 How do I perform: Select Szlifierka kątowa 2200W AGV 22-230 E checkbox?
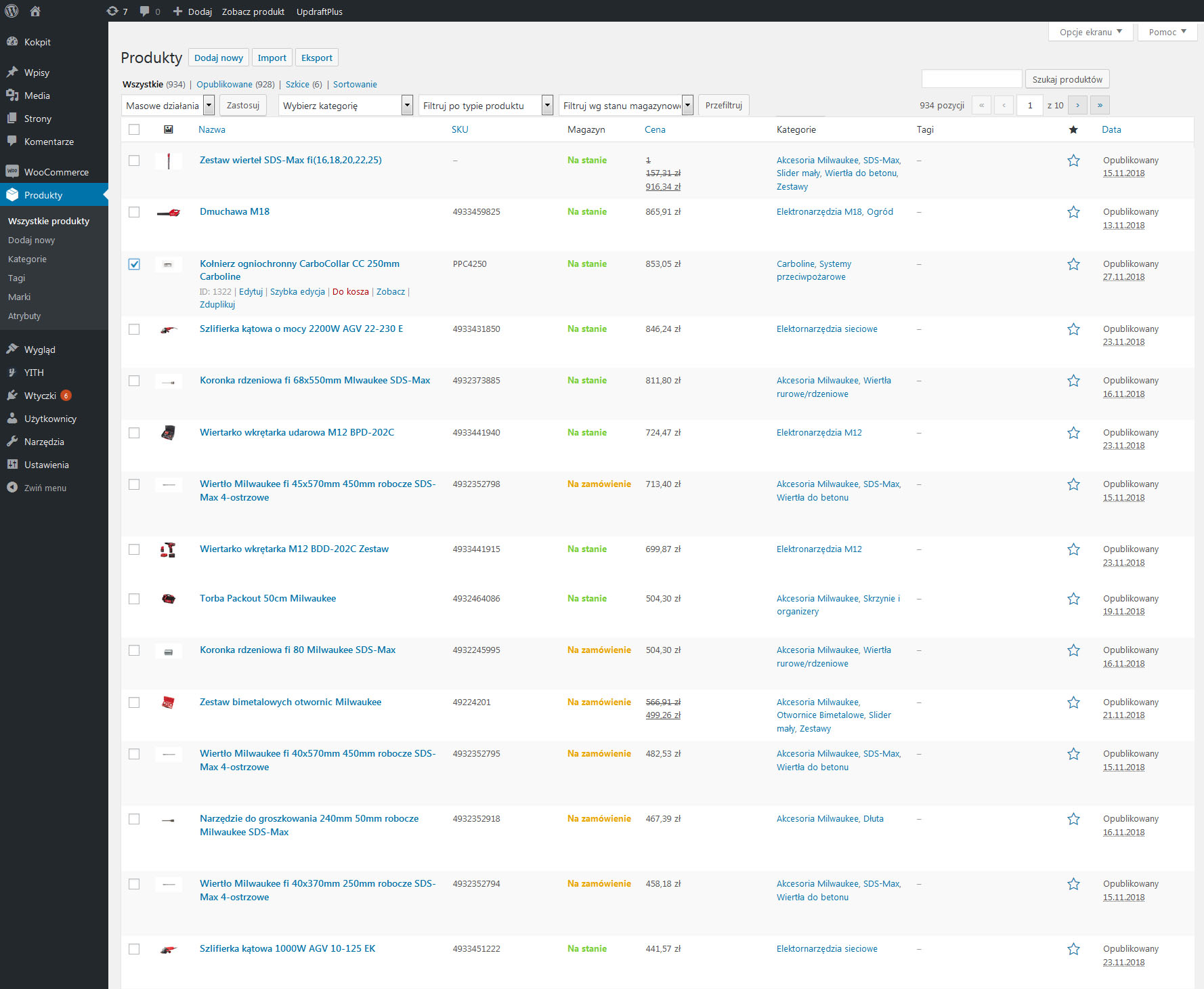pyautogui.click(x=134, y=329)
